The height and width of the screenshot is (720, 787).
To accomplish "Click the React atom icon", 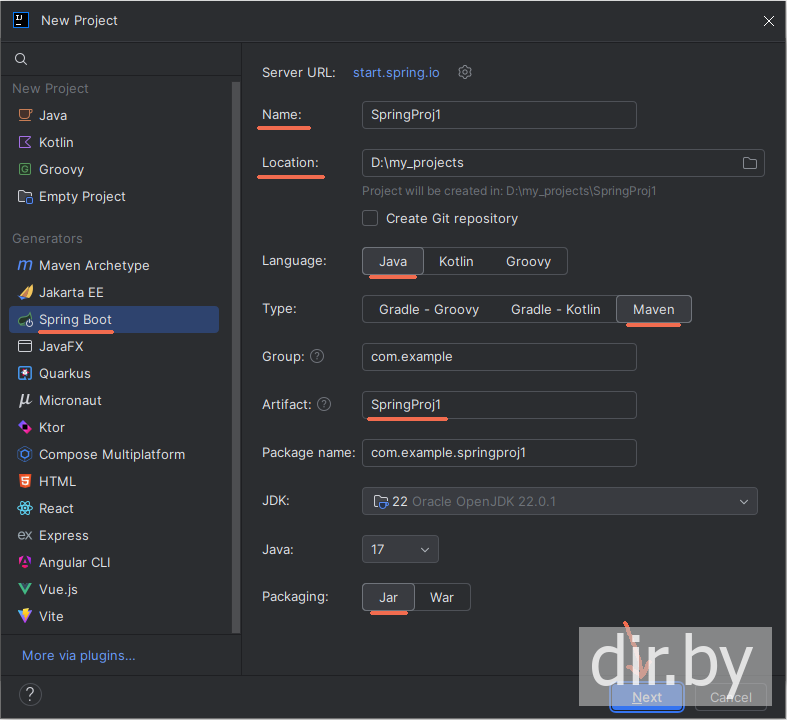I will (25, 508).
